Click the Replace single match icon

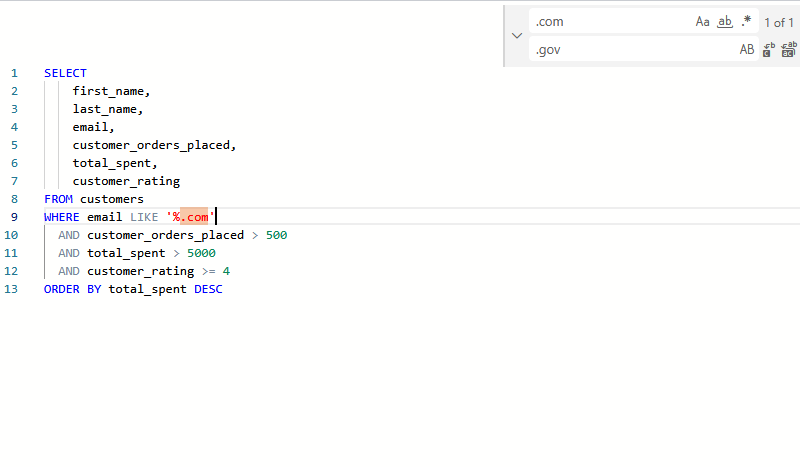769,50
